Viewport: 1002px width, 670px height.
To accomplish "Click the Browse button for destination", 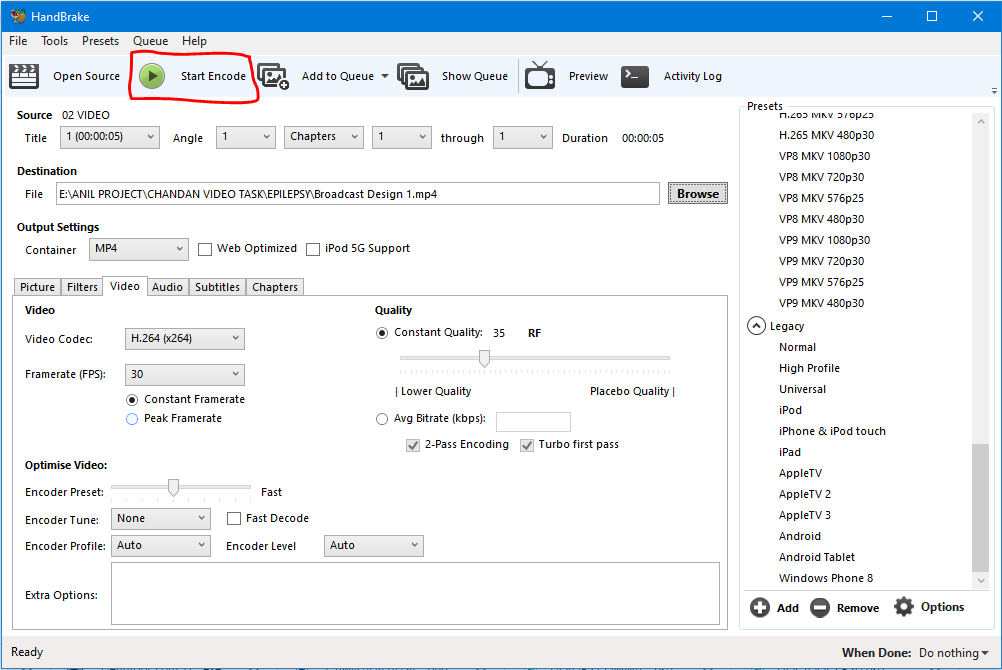I will pyautogui.click(x=698, y=194).
